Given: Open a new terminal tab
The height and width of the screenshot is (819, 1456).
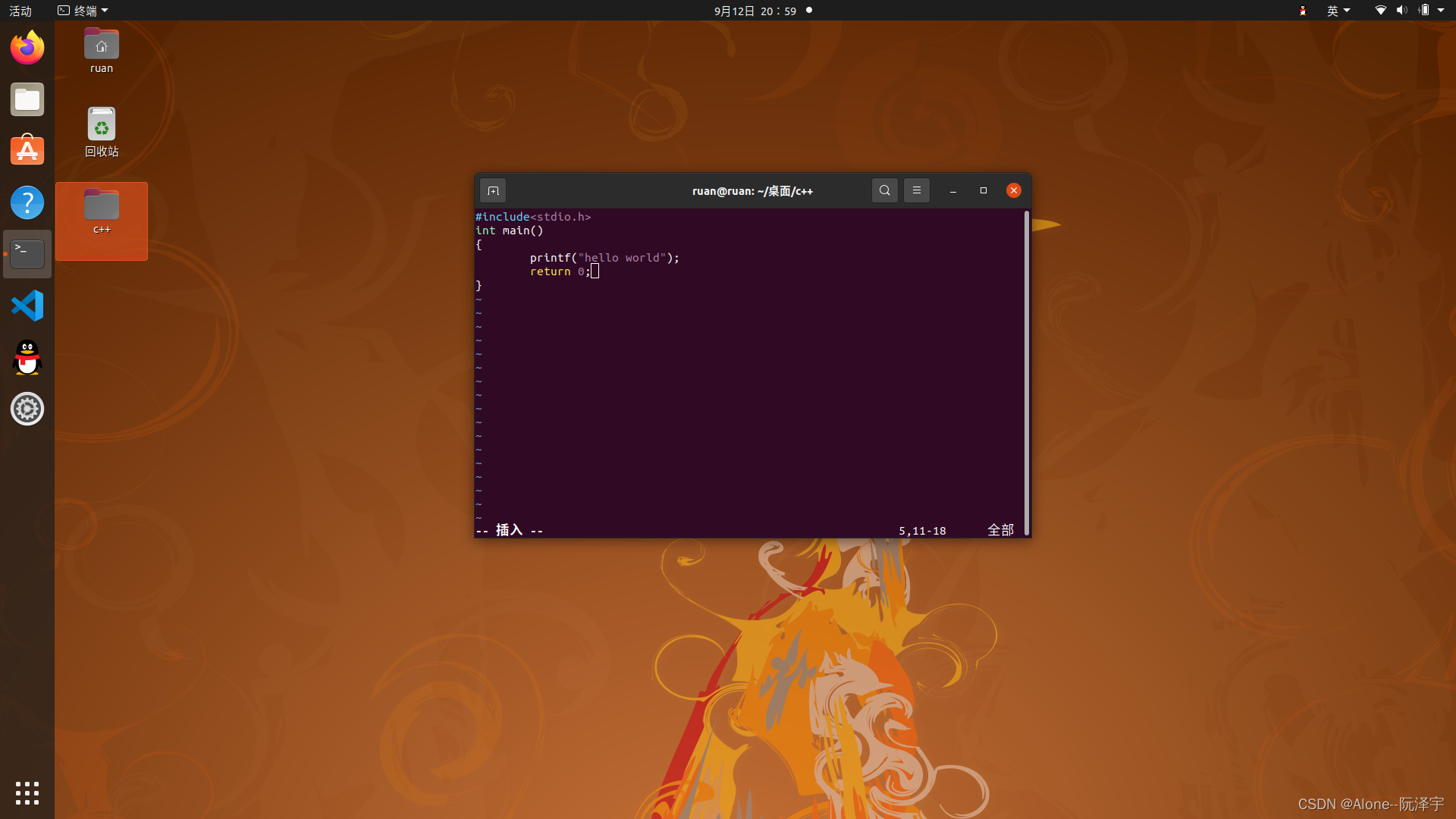Looking at the screenshot, I should pos(493,190).
